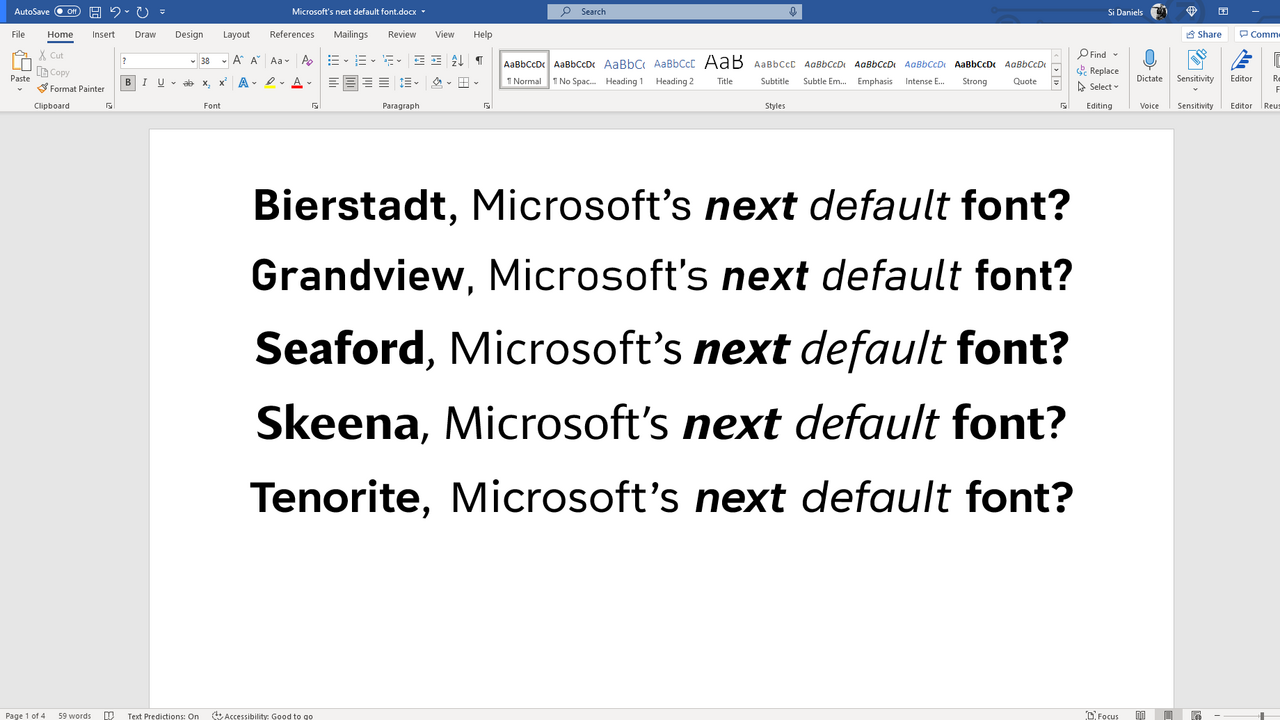Viewport: 1280px width, 720px height.
Task: Toggle Strikethrough formatting
Action: click(188, 83)
